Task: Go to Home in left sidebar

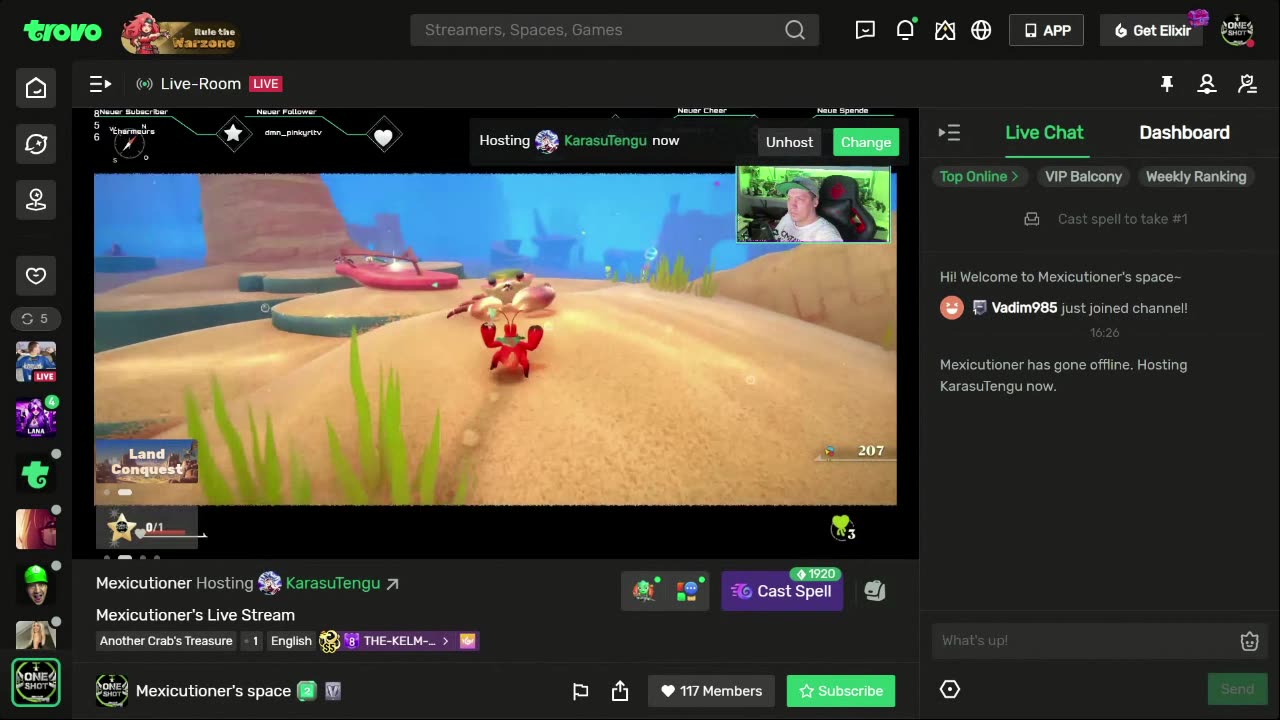Action: click(36, 88)
